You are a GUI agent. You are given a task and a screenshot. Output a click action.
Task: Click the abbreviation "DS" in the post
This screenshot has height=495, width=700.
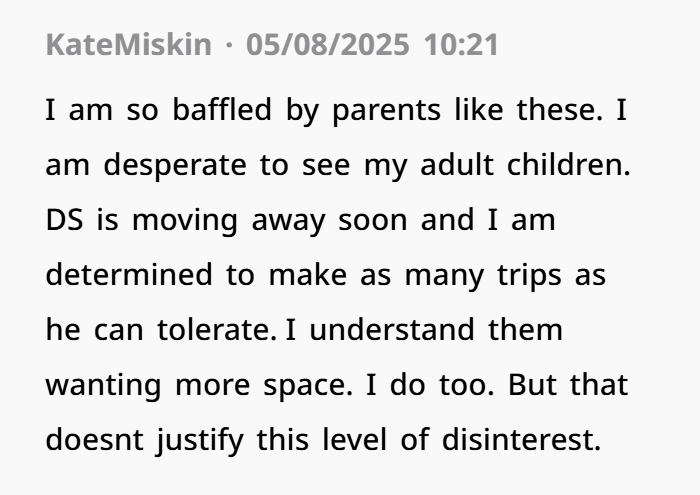(64, 220)
